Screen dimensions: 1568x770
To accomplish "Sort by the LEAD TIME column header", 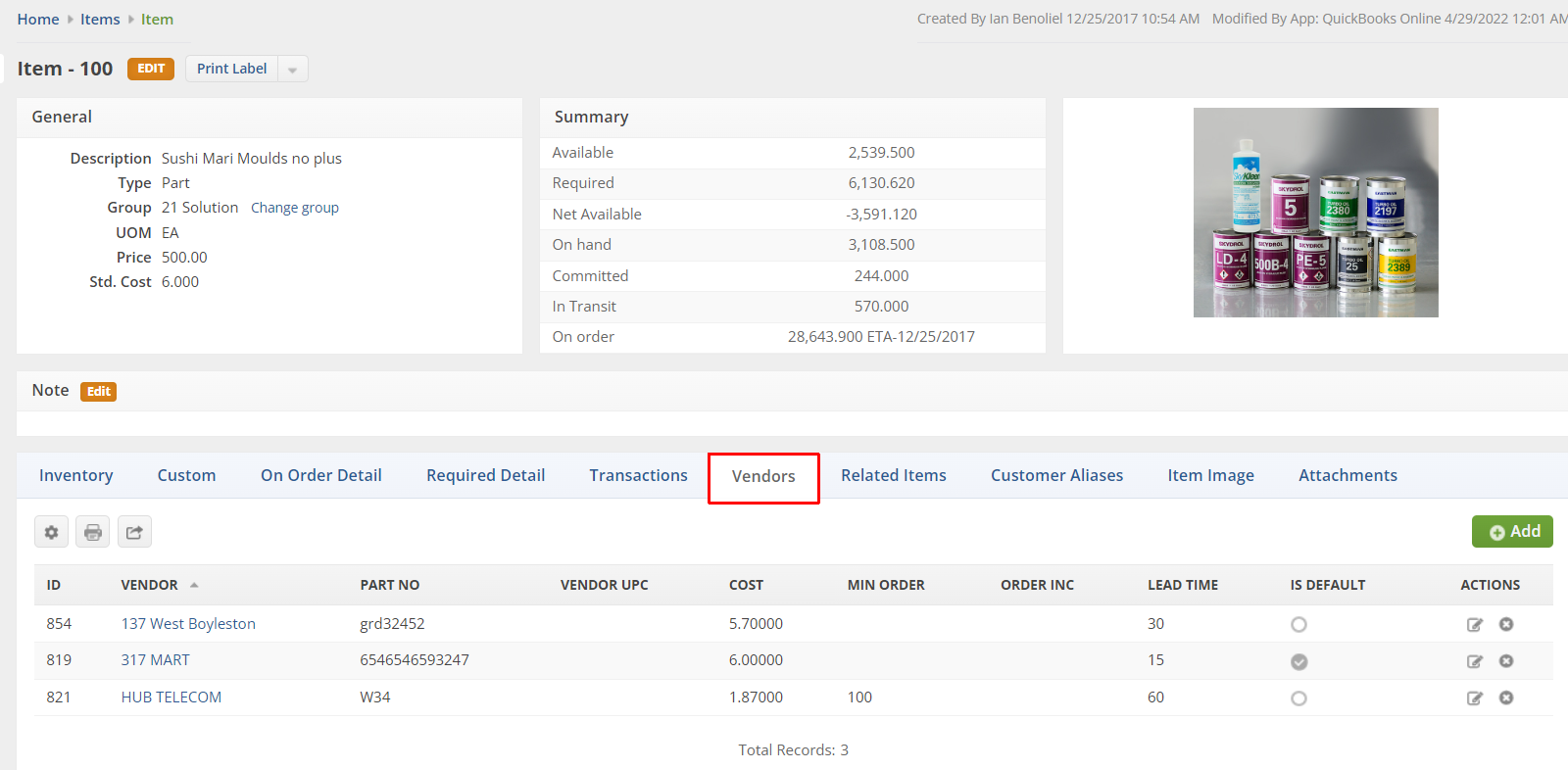I will pos(1183,585).
